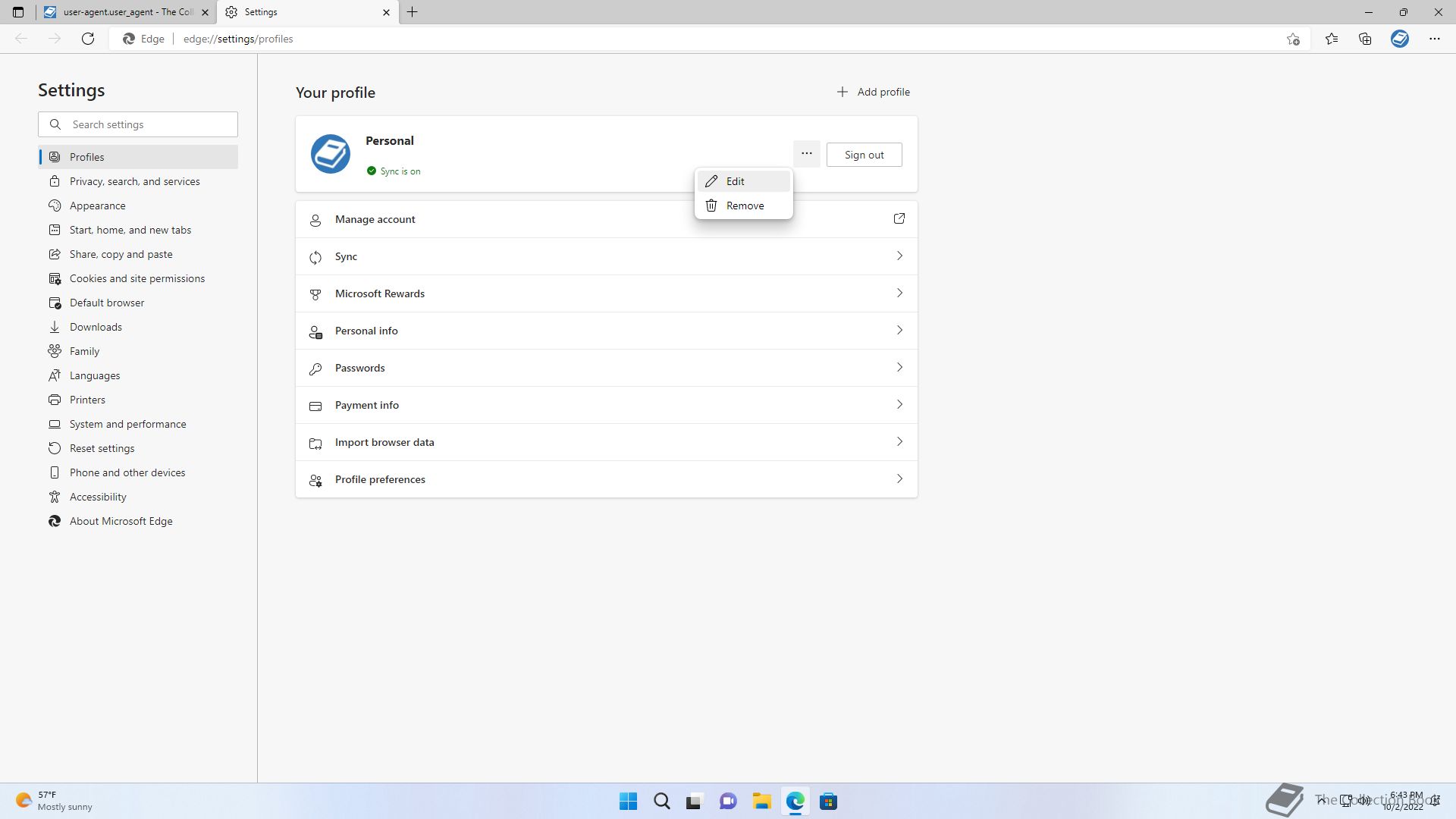
Task: Click the profile avatar in the toolbar
Action: coord(1399,39)
